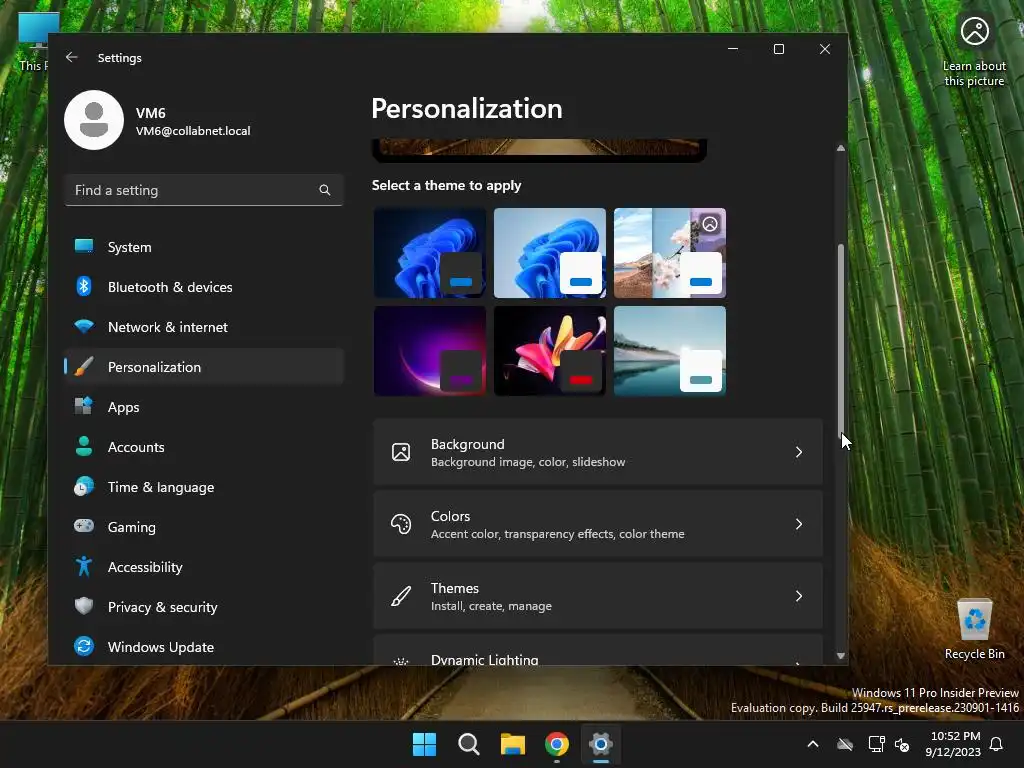
Task: Open Bluetooth & devices category
Action: 204,287
